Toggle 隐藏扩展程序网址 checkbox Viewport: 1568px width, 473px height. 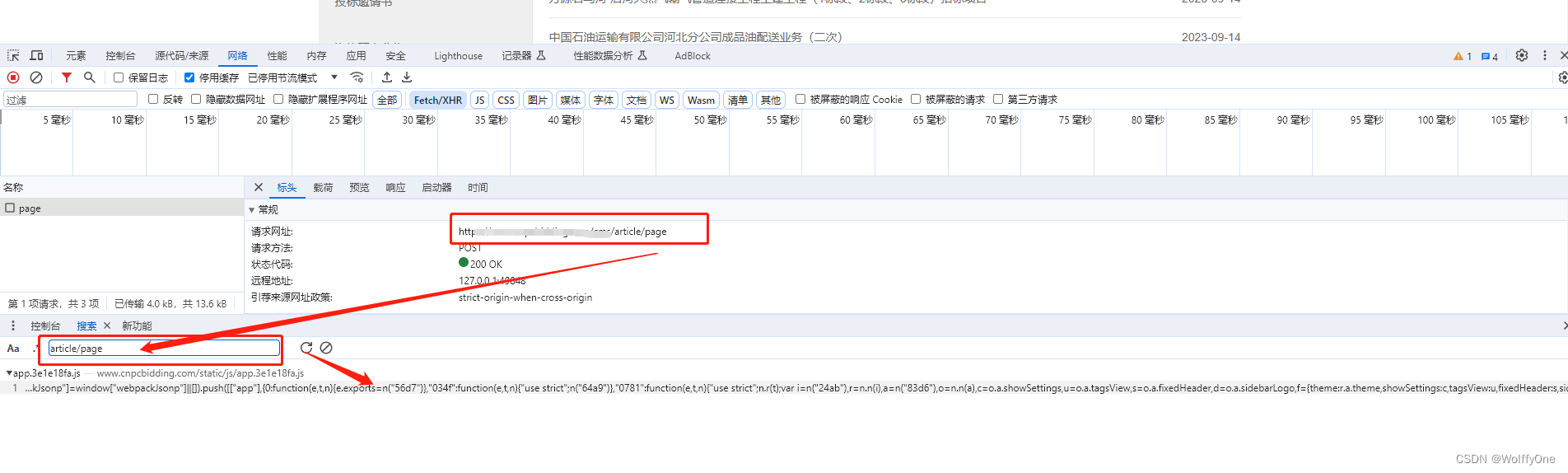278,99
